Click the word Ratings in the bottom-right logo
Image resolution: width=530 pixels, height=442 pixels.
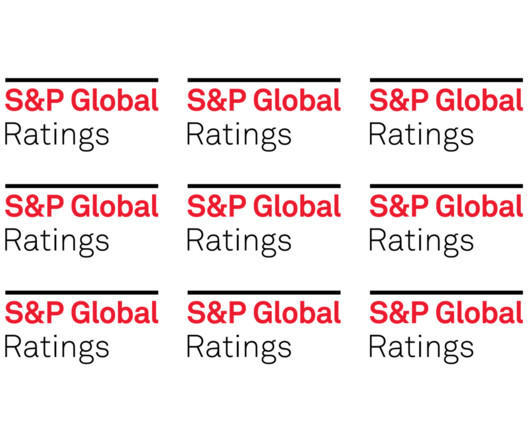[x=421, y=349]
